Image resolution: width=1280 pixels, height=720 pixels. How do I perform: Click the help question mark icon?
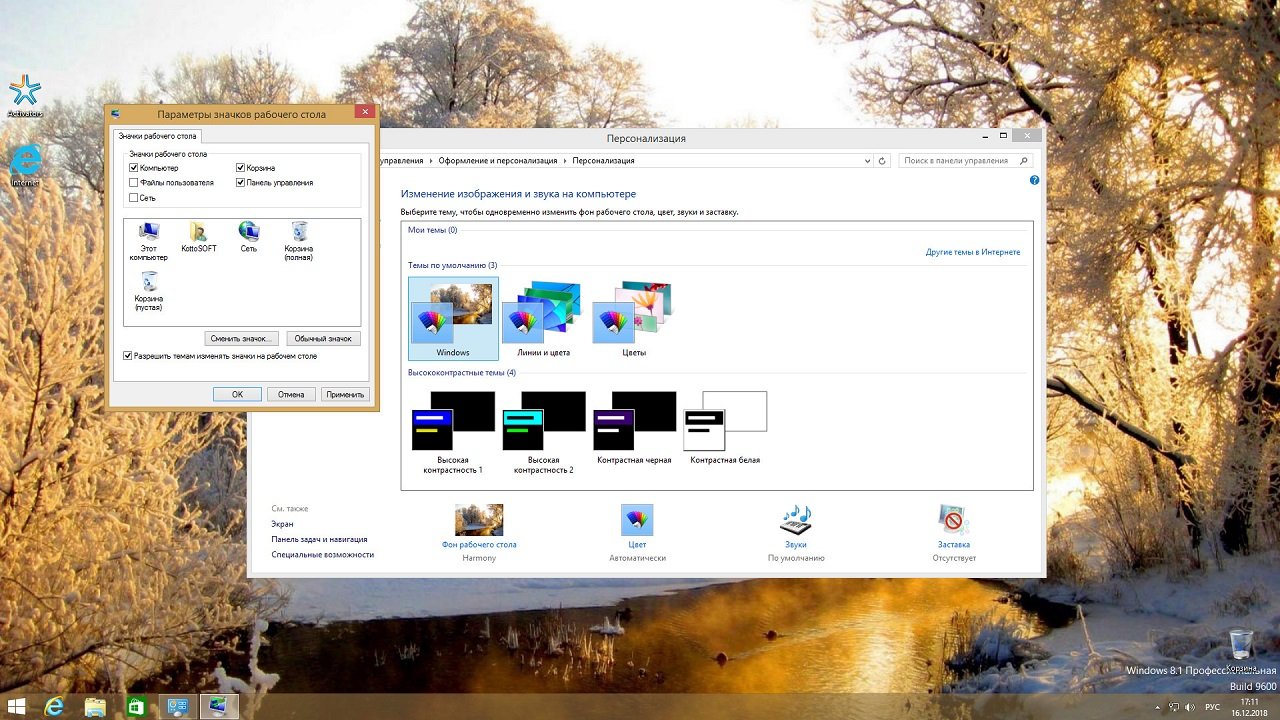coord(1034,181)
